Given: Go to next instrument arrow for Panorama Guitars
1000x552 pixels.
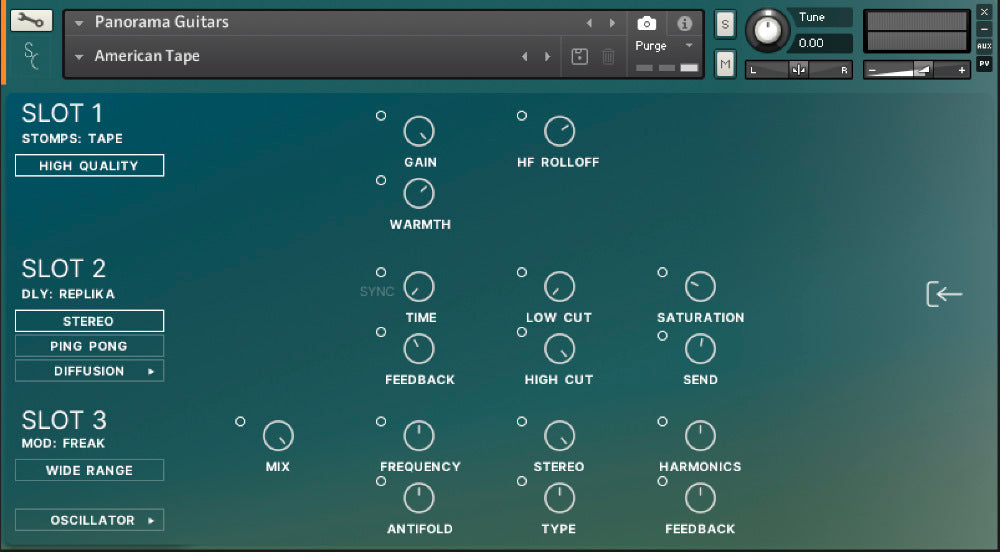Looking at the screenshot, I should point(612,23).
